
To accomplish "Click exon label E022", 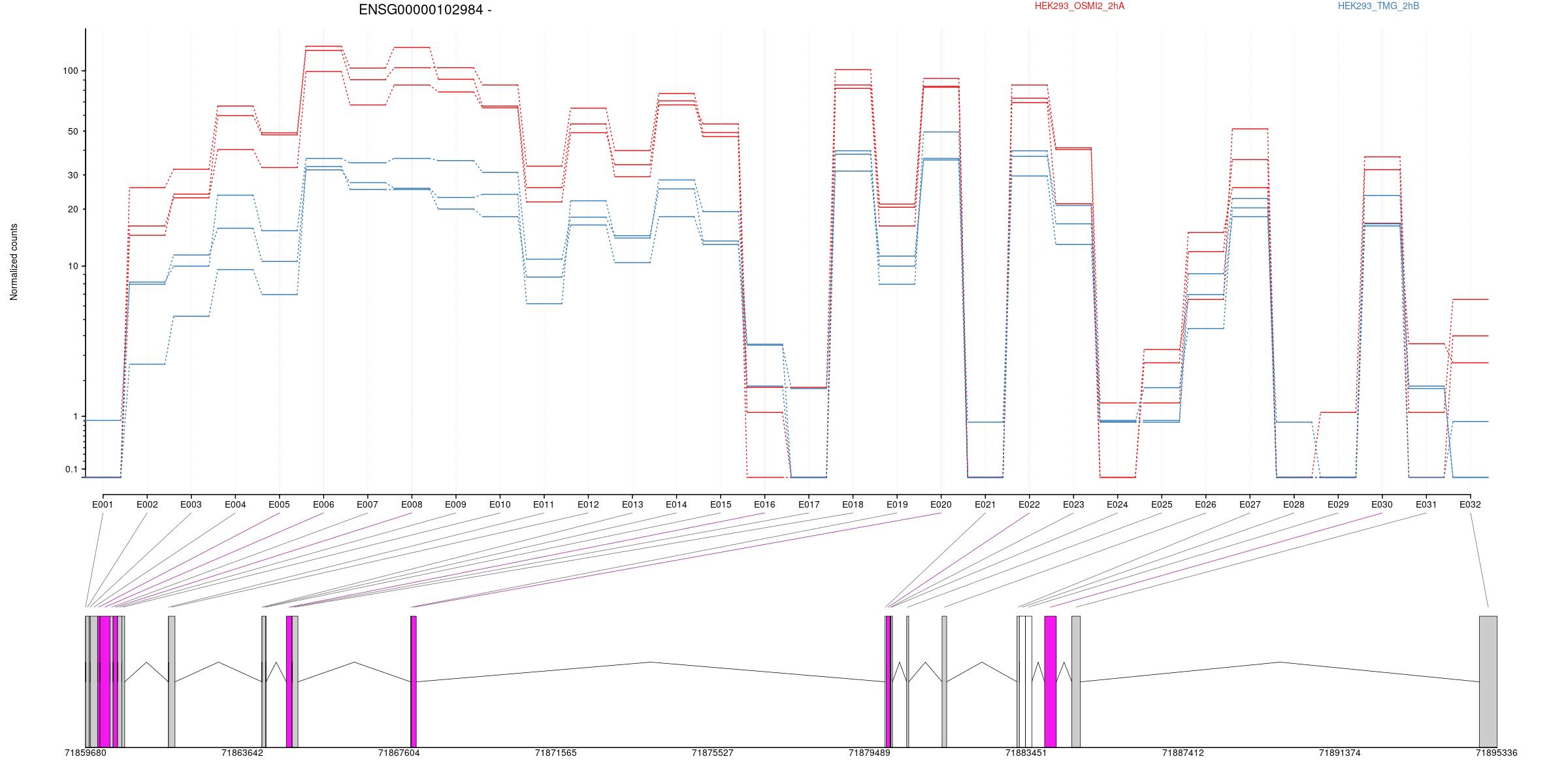I will [1029, 504].
